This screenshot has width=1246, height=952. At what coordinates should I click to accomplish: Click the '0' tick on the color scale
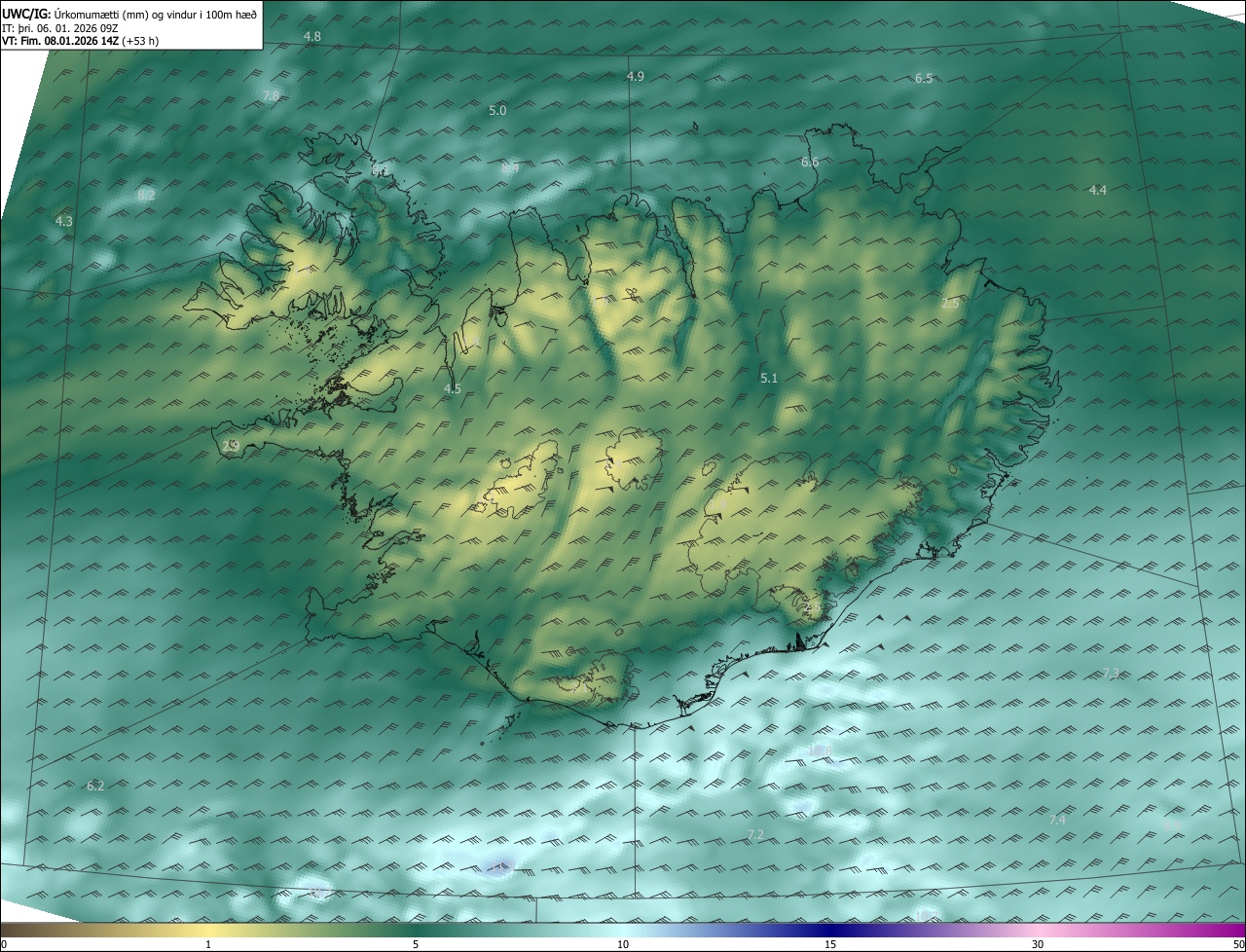tap(4, 945)
